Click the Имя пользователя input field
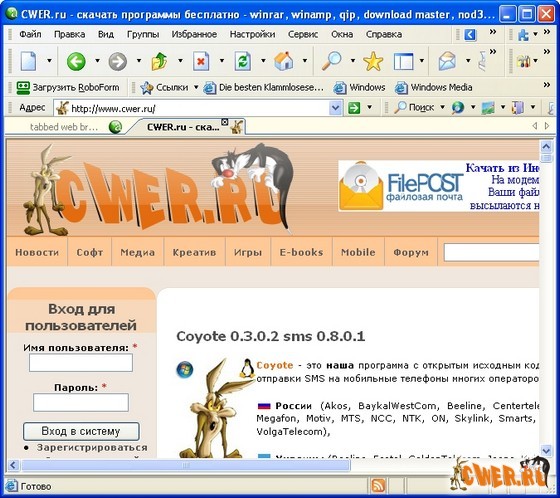 [x=81, y=363]
